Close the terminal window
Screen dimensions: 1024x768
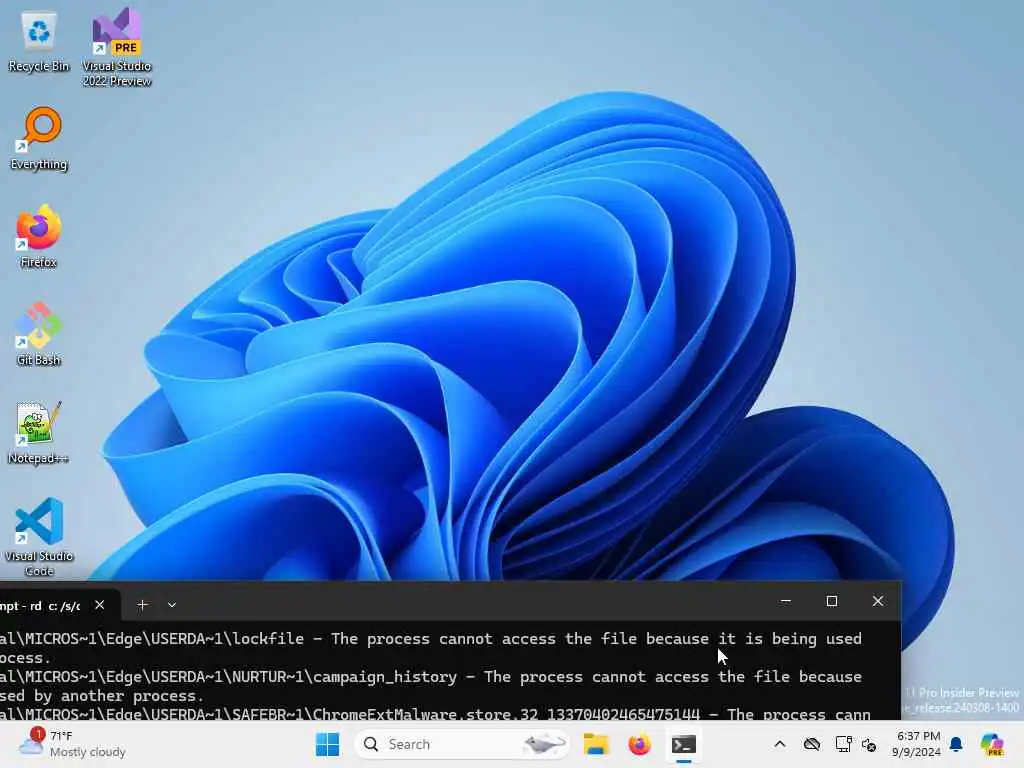[x=878, y=601]
